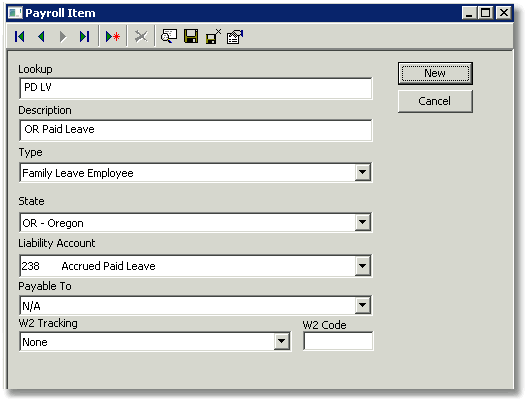Save record using floppy disk icon
Viewport: 528px width, 403px height.
tap(191, 36)
